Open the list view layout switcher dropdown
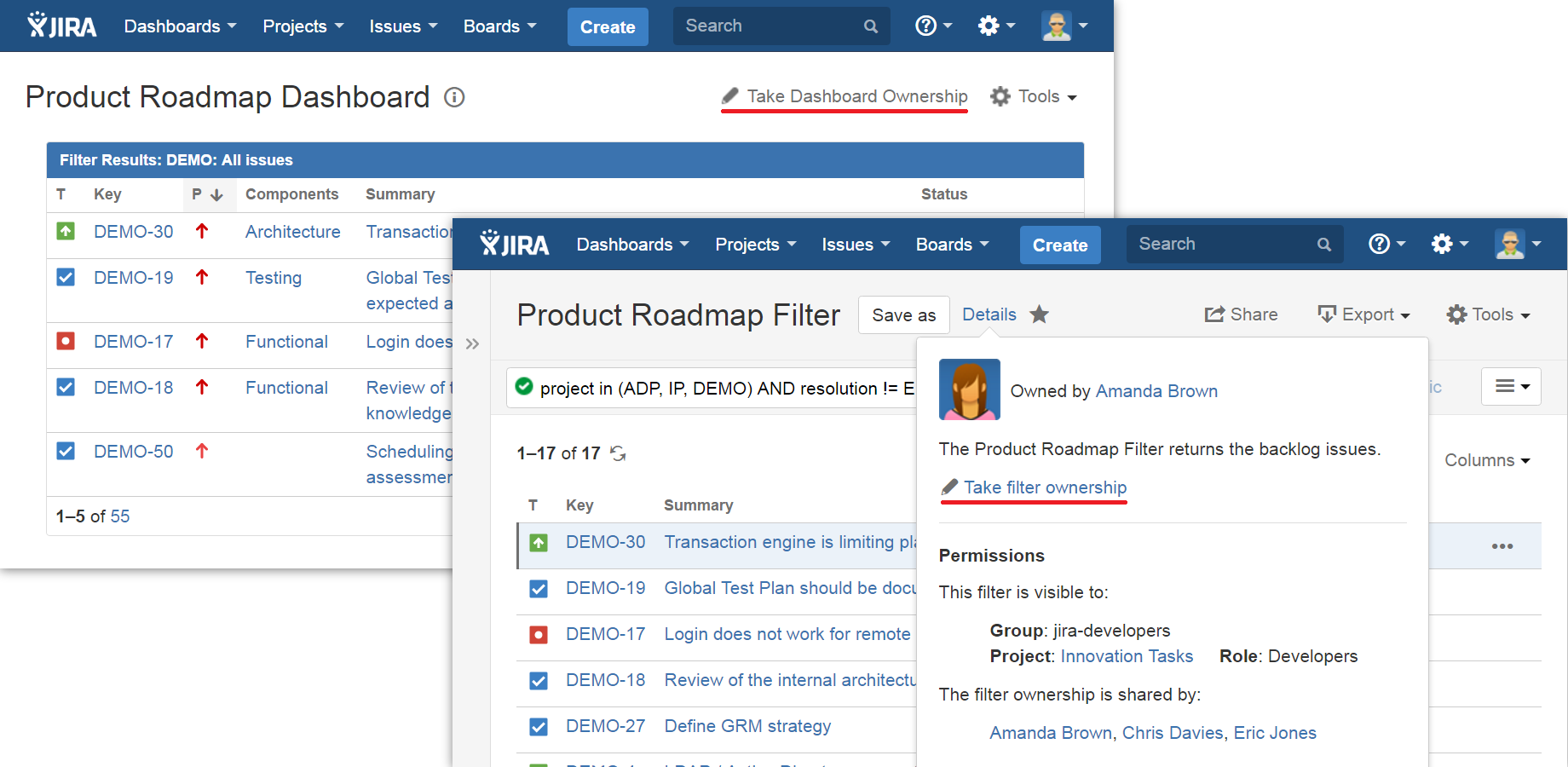1568x767 pixels. [x=1511, y=386]
